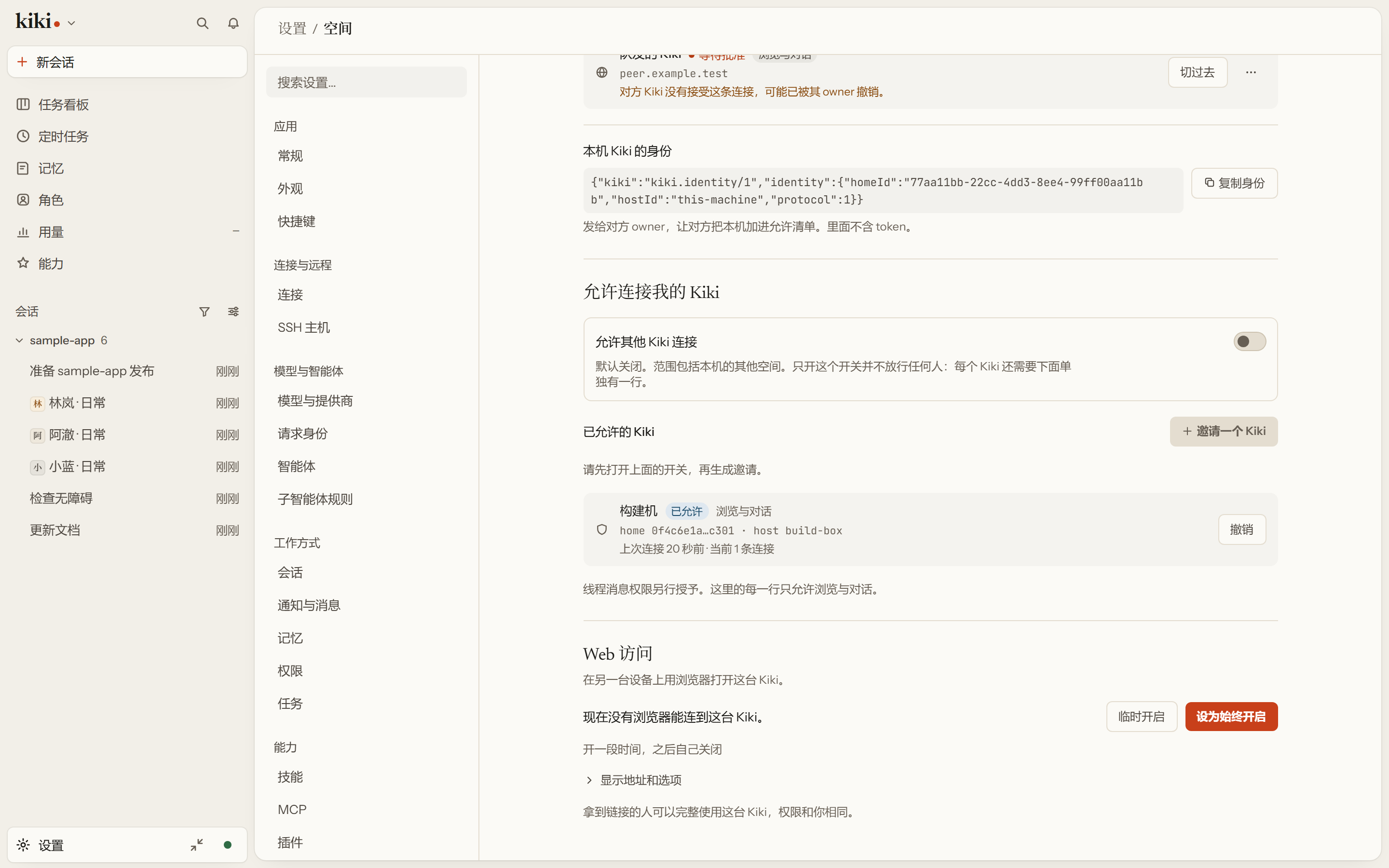Click the collapse arrows icon beside 设置
This screenshot has height=868, width=1389.
tap(197, 844)
